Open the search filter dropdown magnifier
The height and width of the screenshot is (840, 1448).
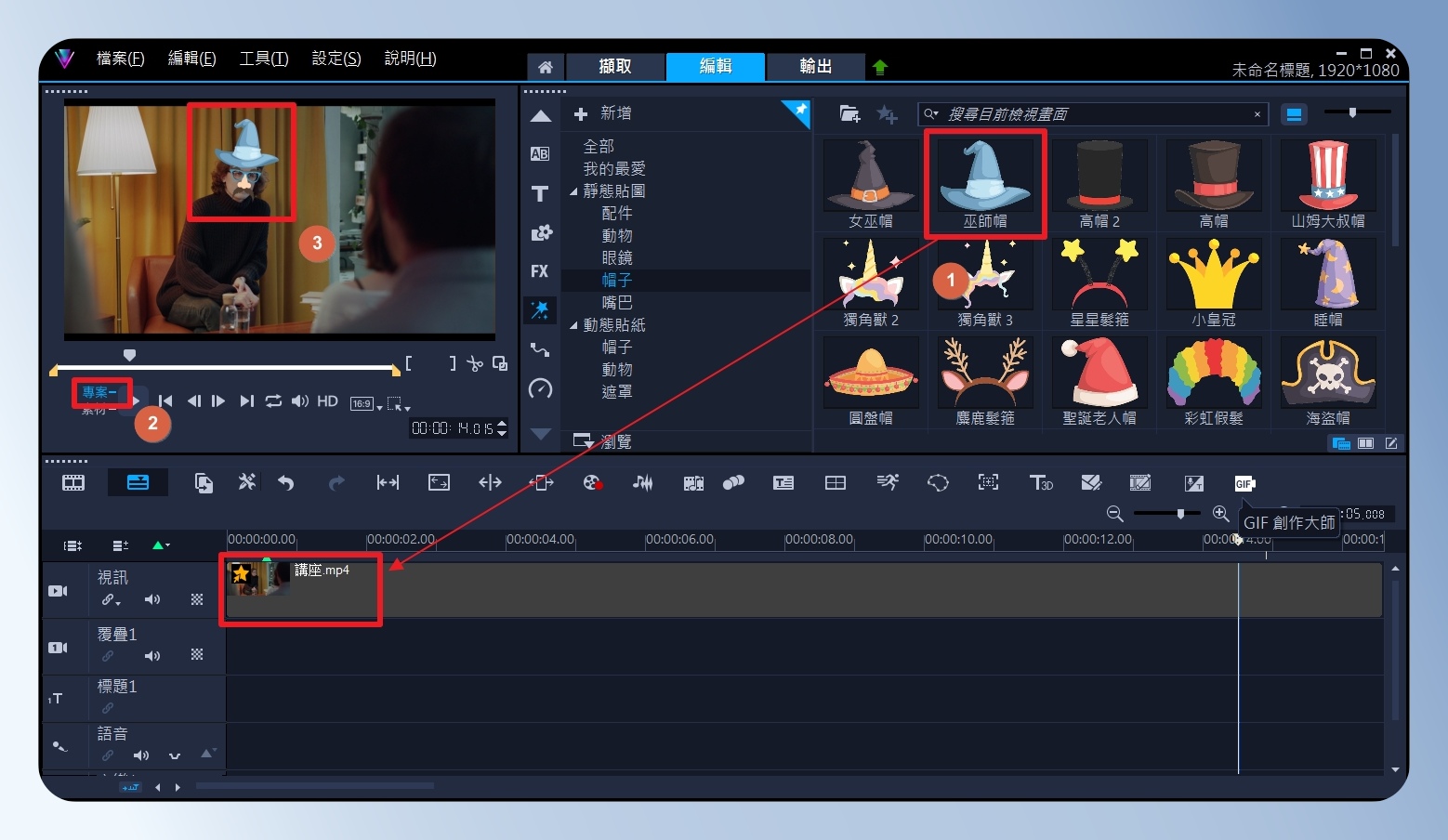[x=930, y=113]
